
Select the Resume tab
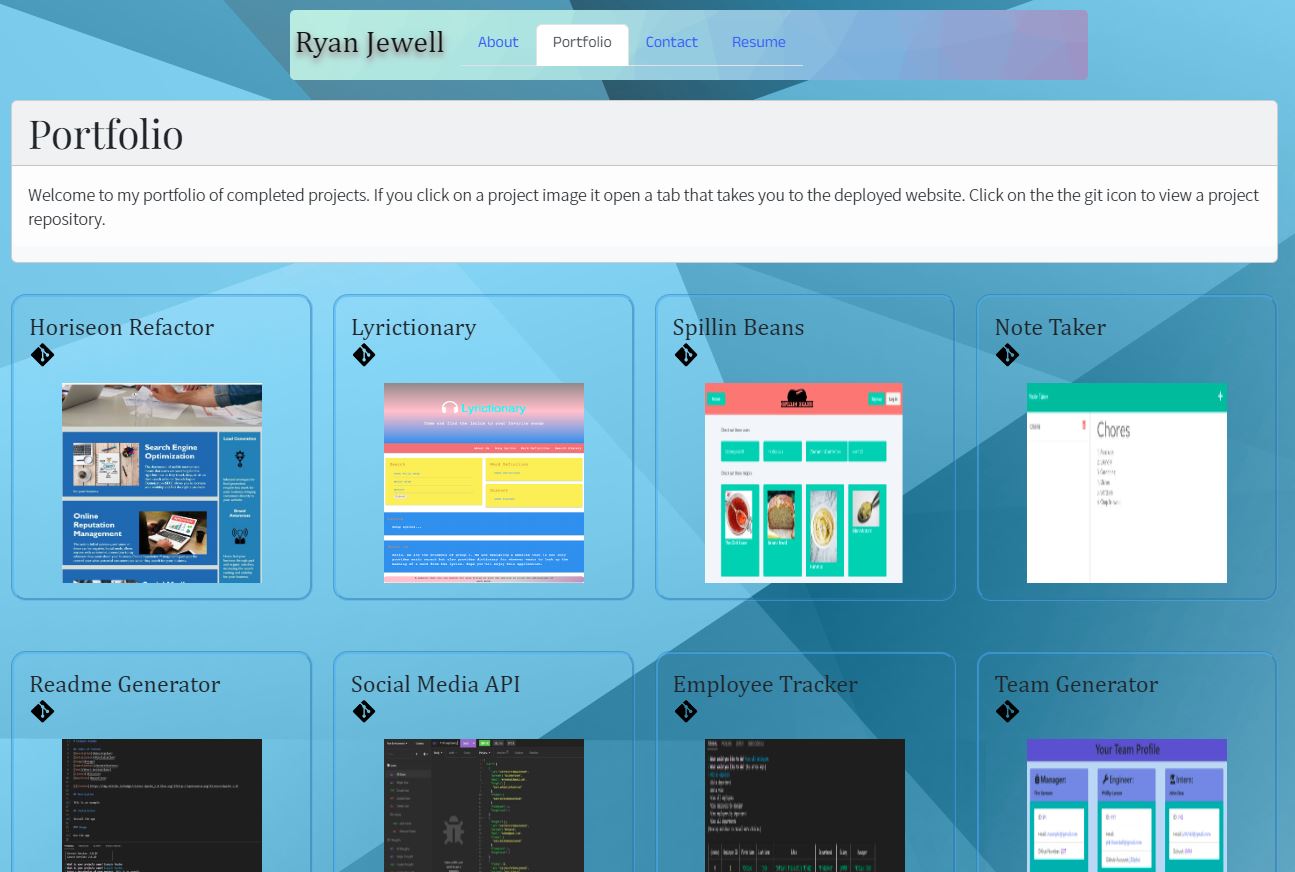tap(758, 42)
